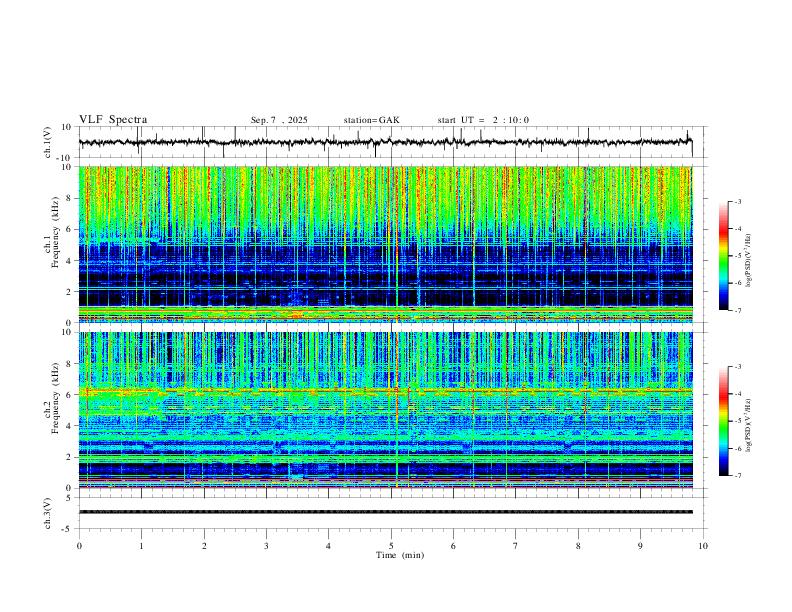Viewport: 792px width, 612px height.
Task: Click the "-5" tick on ch.2 colorbar
Action: (737, 421)
